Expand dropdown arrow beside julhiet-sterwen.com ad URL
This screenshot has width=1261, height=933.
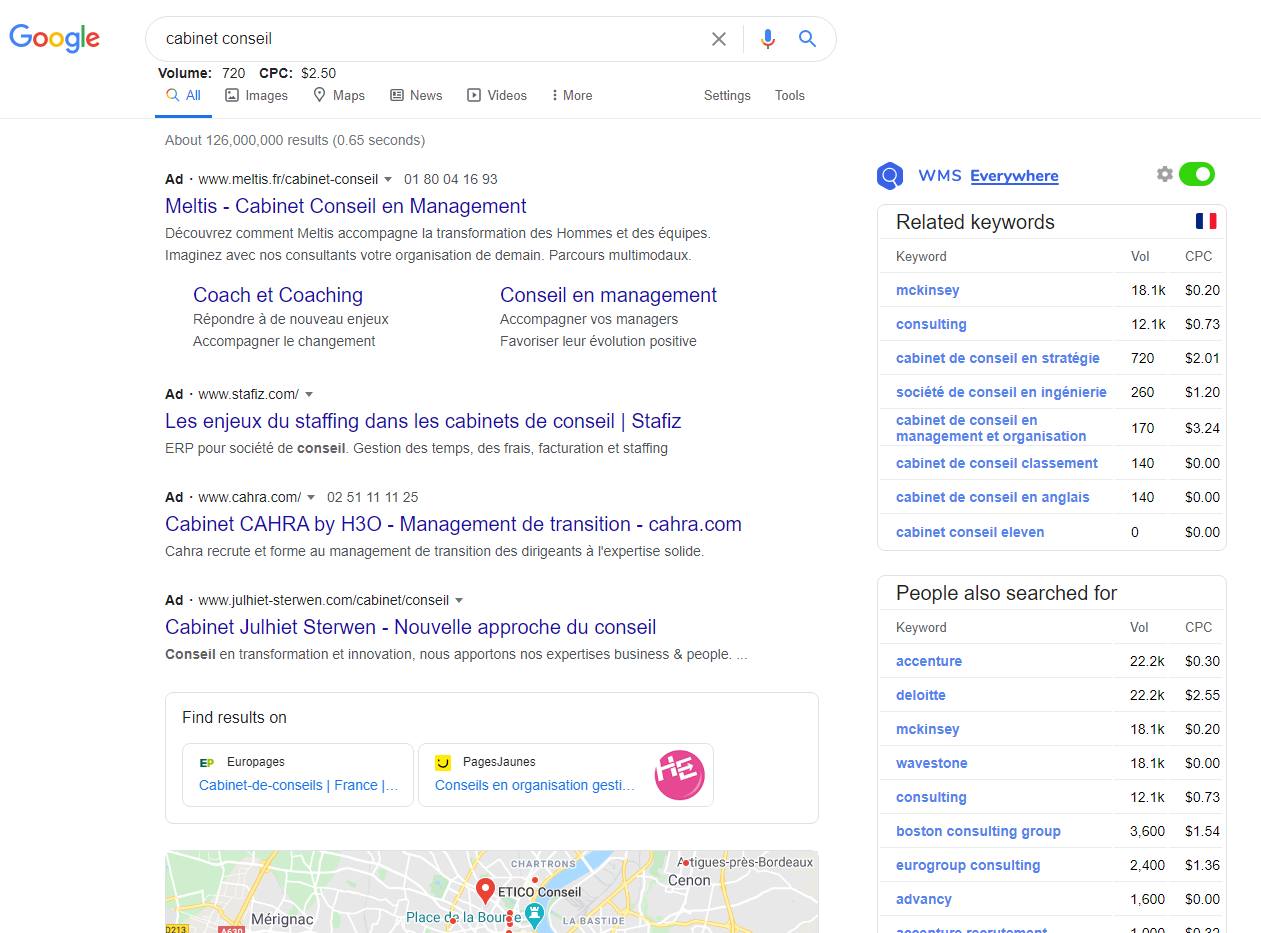coord(459,601)
